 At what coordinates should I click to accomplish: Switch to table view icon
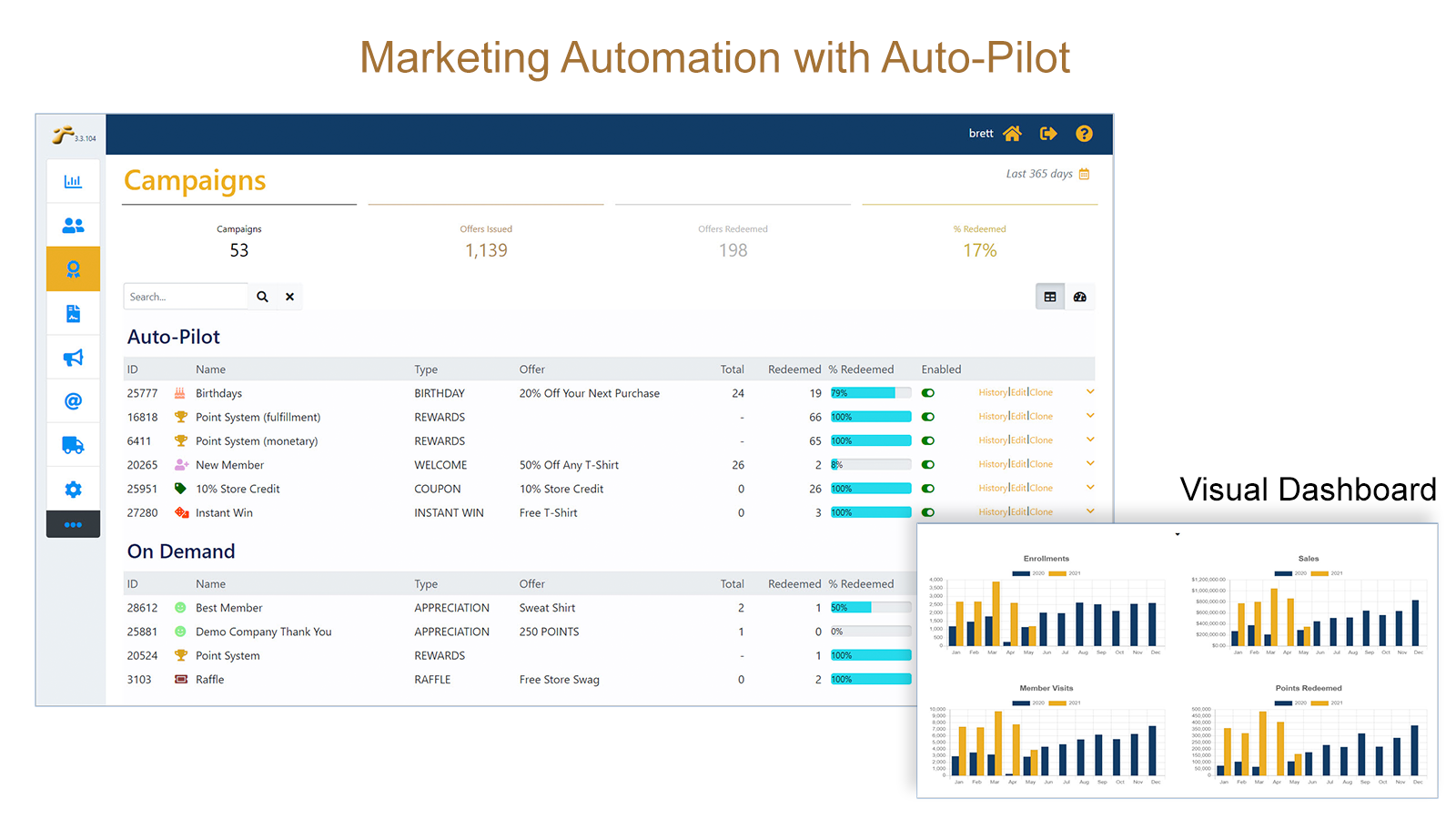pyautogui.click(x=1050, y=297)
